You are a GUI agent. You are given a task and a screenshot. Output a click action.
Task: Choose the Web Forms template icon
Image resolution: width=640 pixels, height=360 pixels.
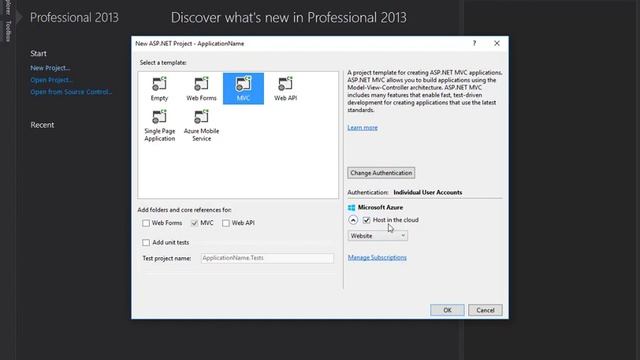[201, 84]
